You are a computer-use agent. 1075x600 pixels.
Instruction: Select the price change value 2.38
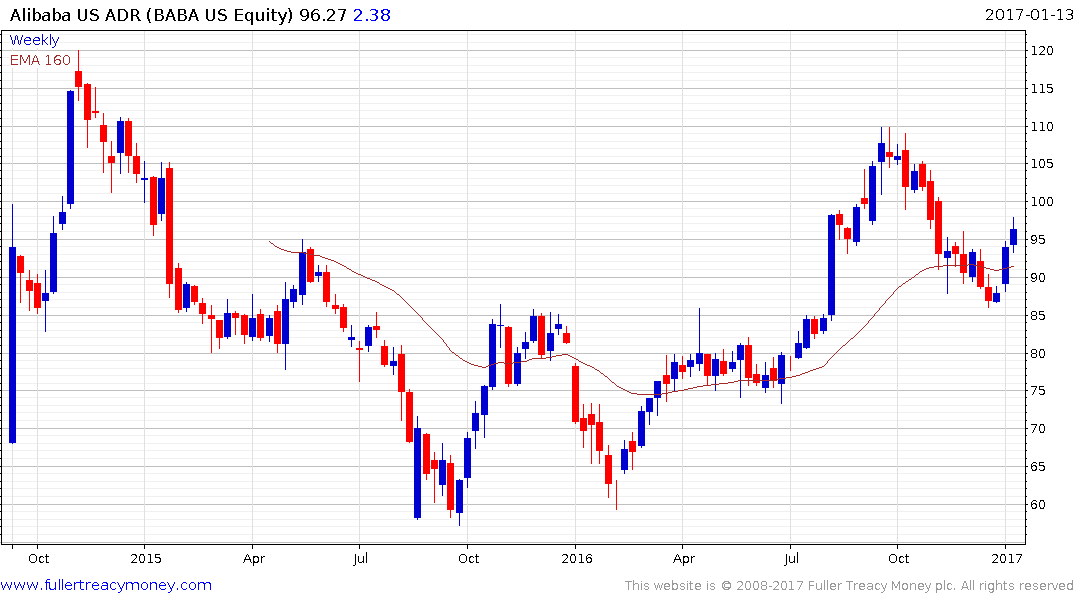(x=372, y=15)
